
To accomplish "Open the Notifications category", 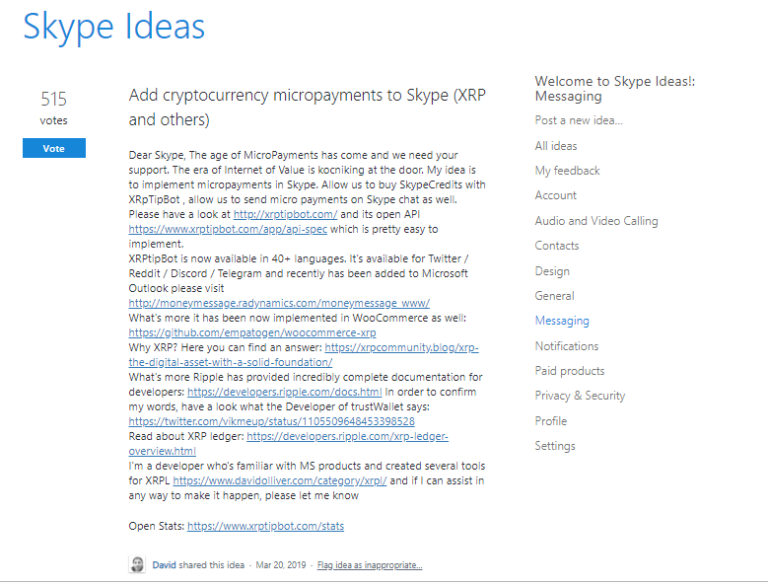I will (x=566, y=346).
